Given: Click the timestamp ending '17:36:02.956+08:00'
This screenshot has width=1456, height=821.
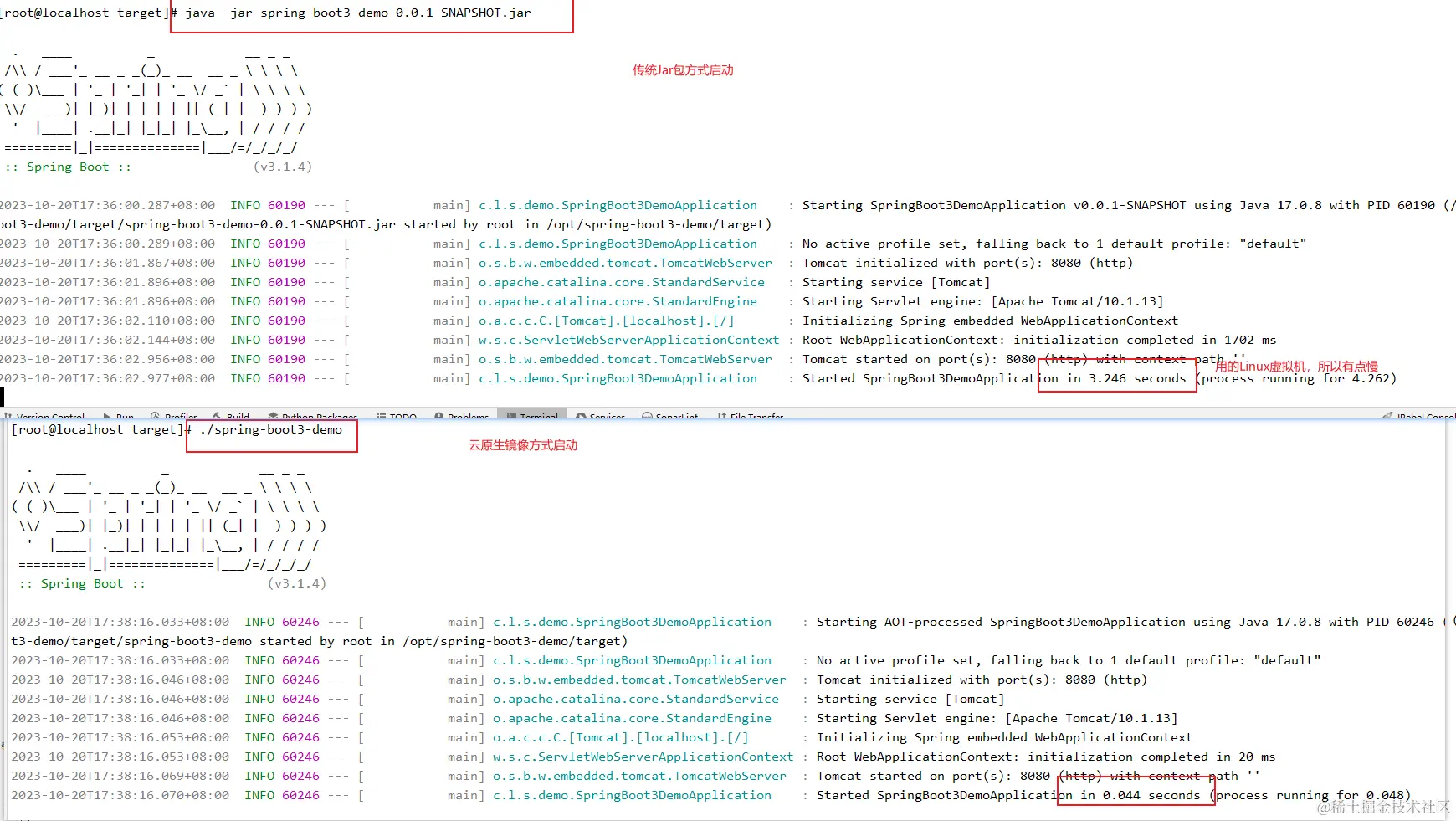Looking at the screenshot, I should tap(107, 359).
